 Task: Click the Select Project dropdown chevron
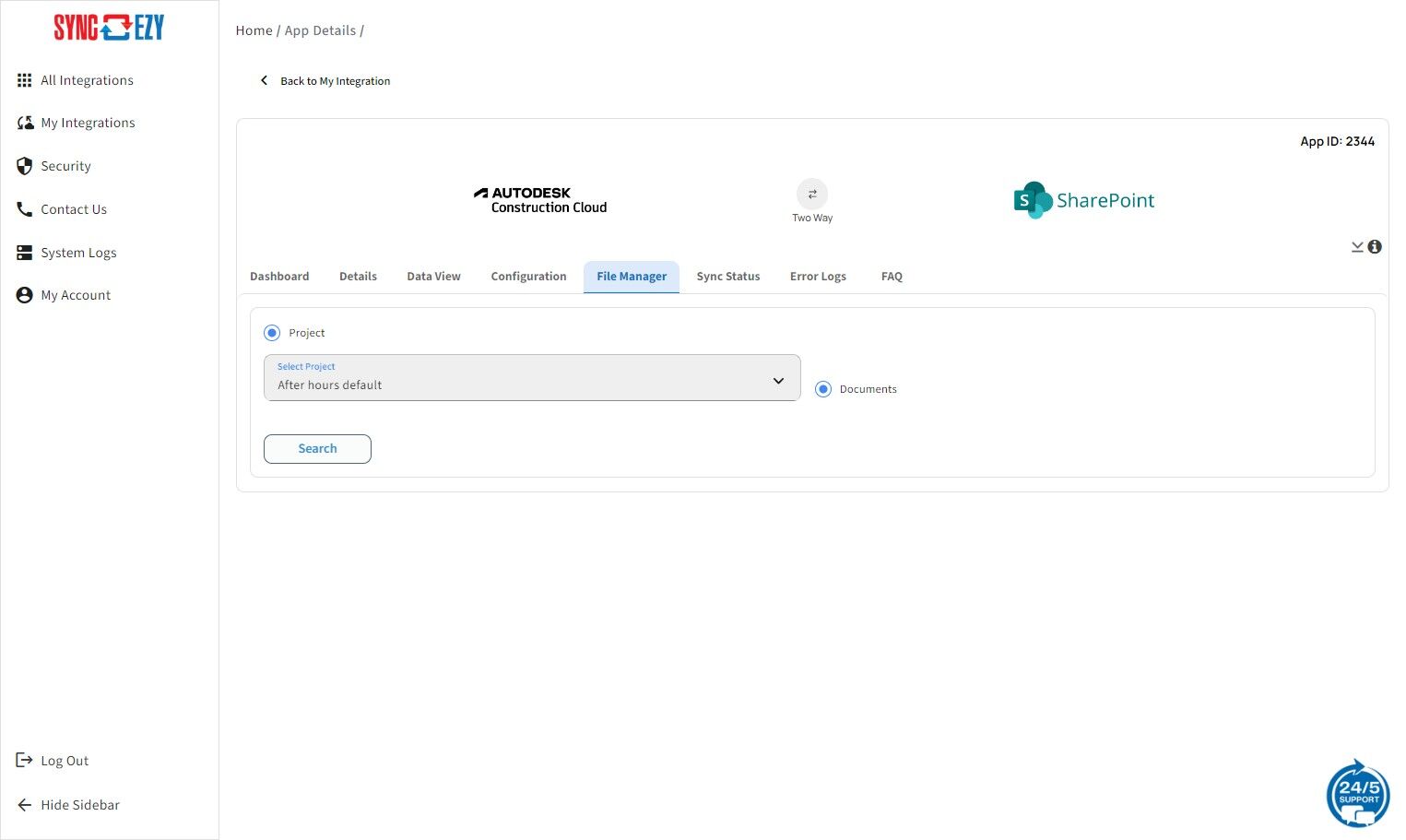pyautogui.click(x=779, y=381)
